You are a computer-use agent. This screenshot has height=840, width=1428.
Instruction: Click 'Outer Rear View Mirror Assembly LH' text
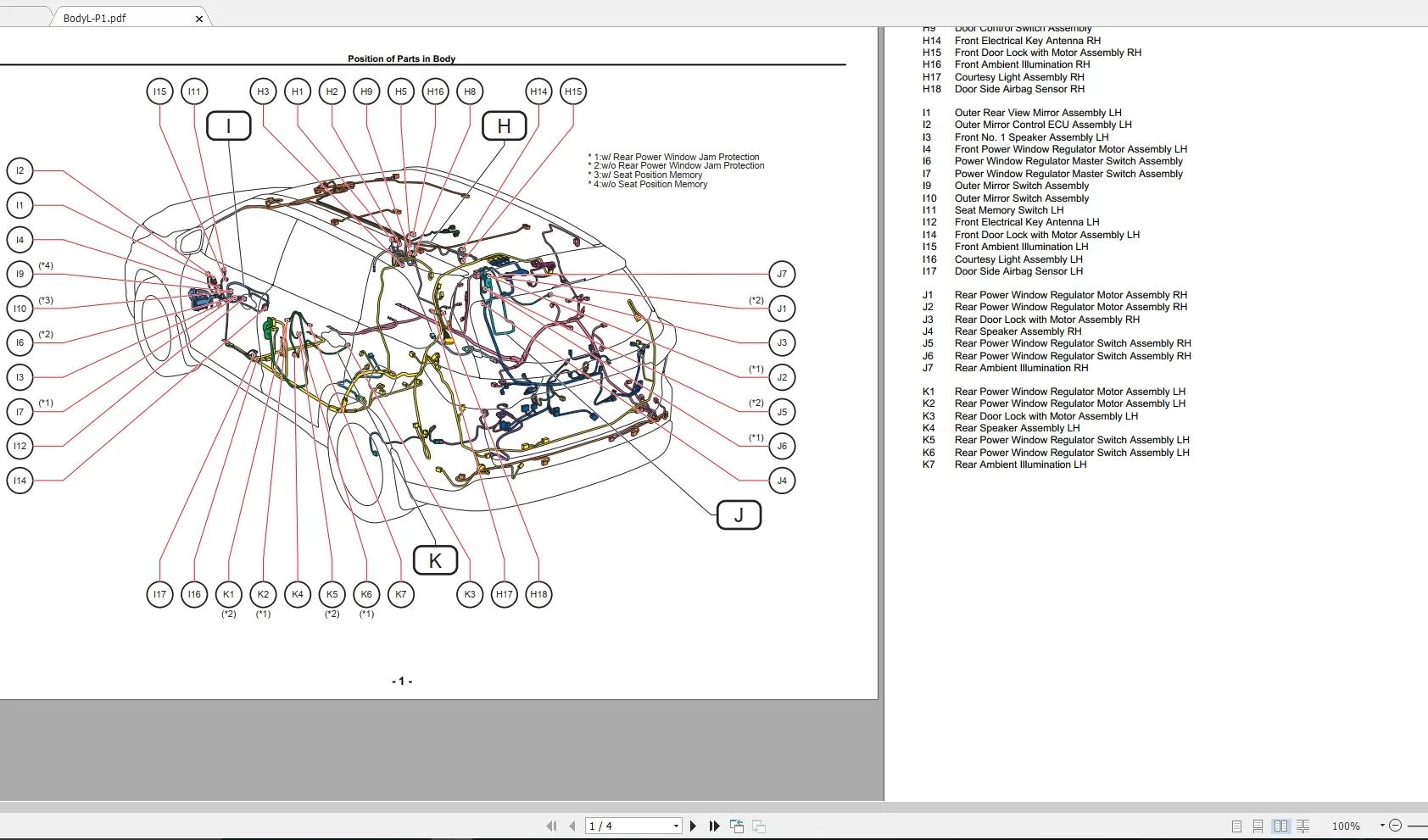point(1038,113)
